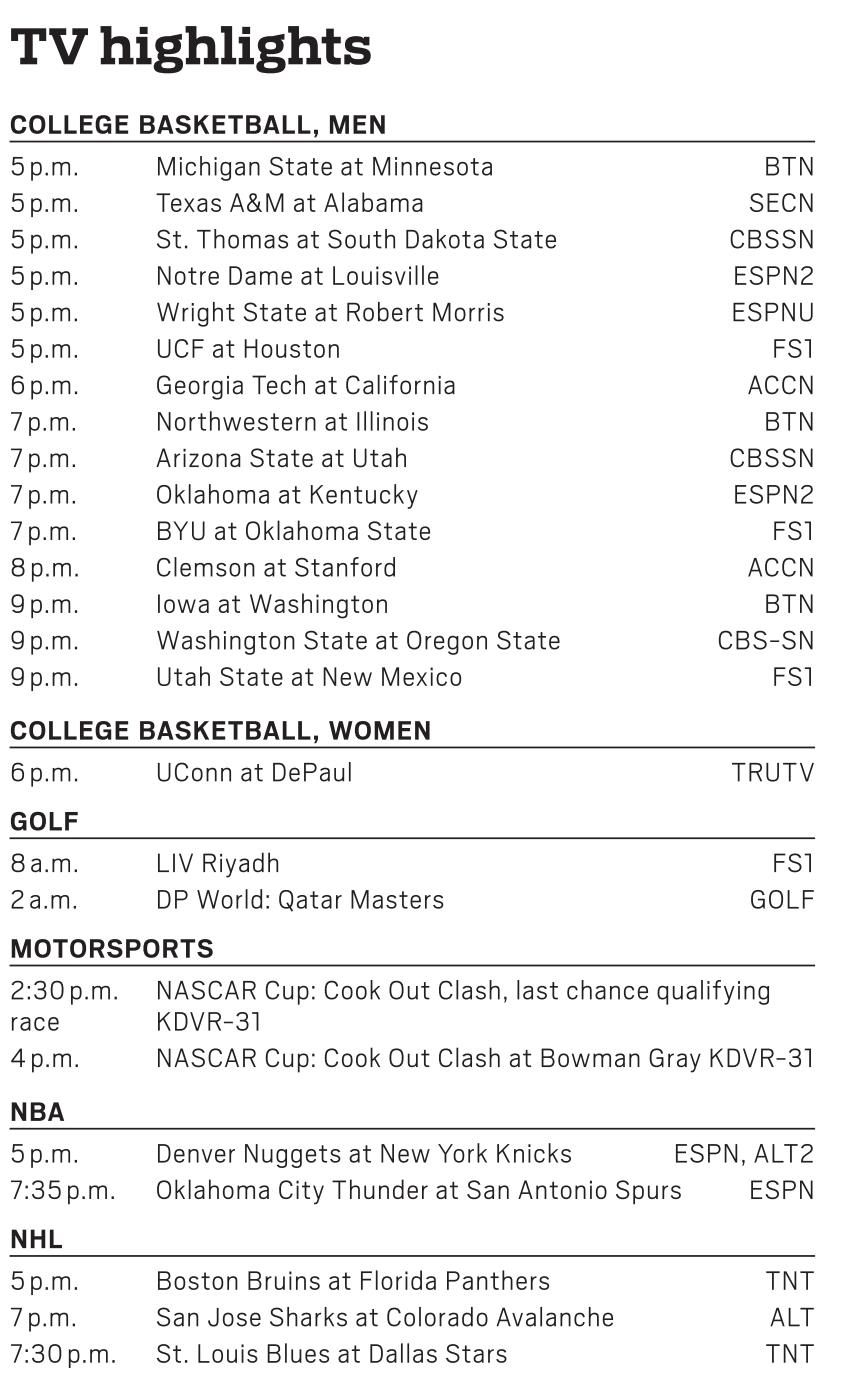Click the Motorsports section header

pos(112,948)
